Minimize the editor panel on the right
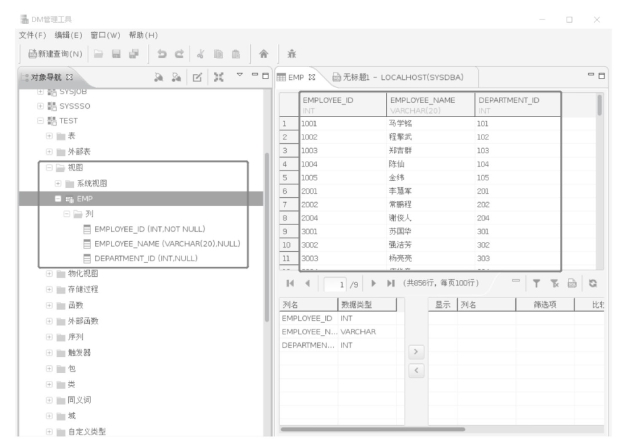624x439 pixels. pos(591,74)
